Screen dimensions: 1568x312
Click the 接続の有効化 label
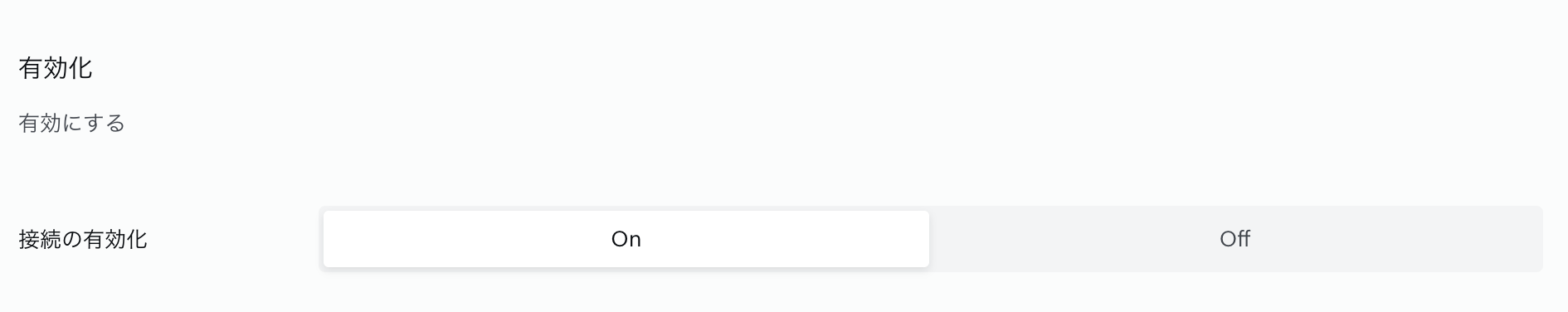83,240
